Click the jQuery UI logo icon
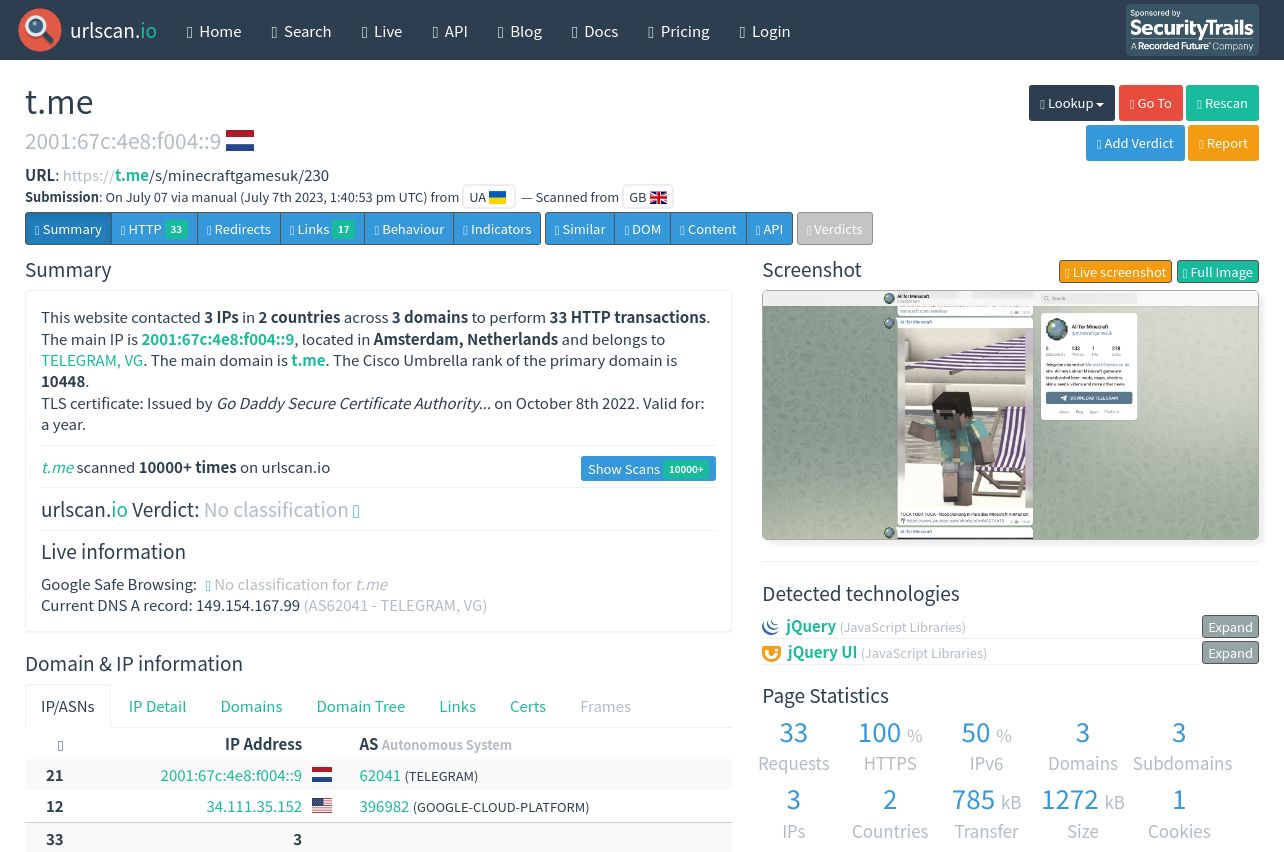 (771, 653)
